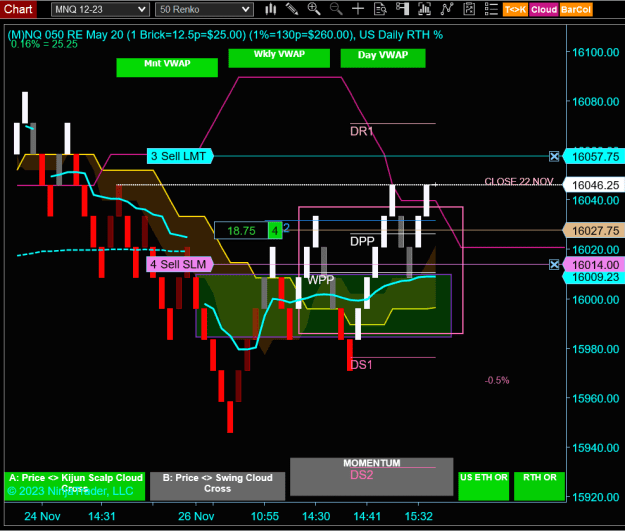Image resolution: width=625 pixels, height=531 pixels.
Task: Click the 16027.75 entry price marker
Action: [594, 230]
